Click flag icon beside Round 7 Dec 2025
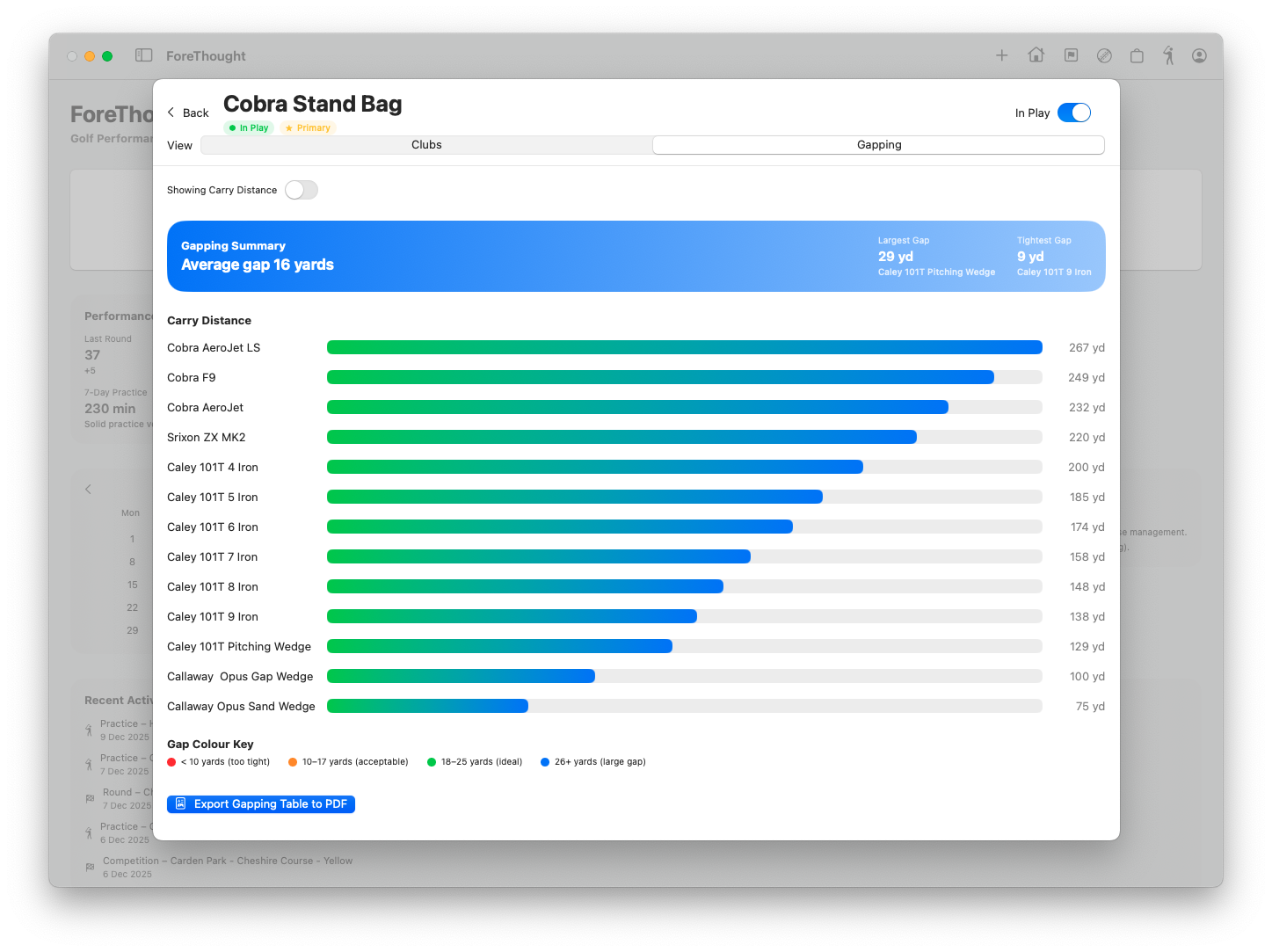Viewport: 1272px width, 952px height. click(x=90, y=798)
